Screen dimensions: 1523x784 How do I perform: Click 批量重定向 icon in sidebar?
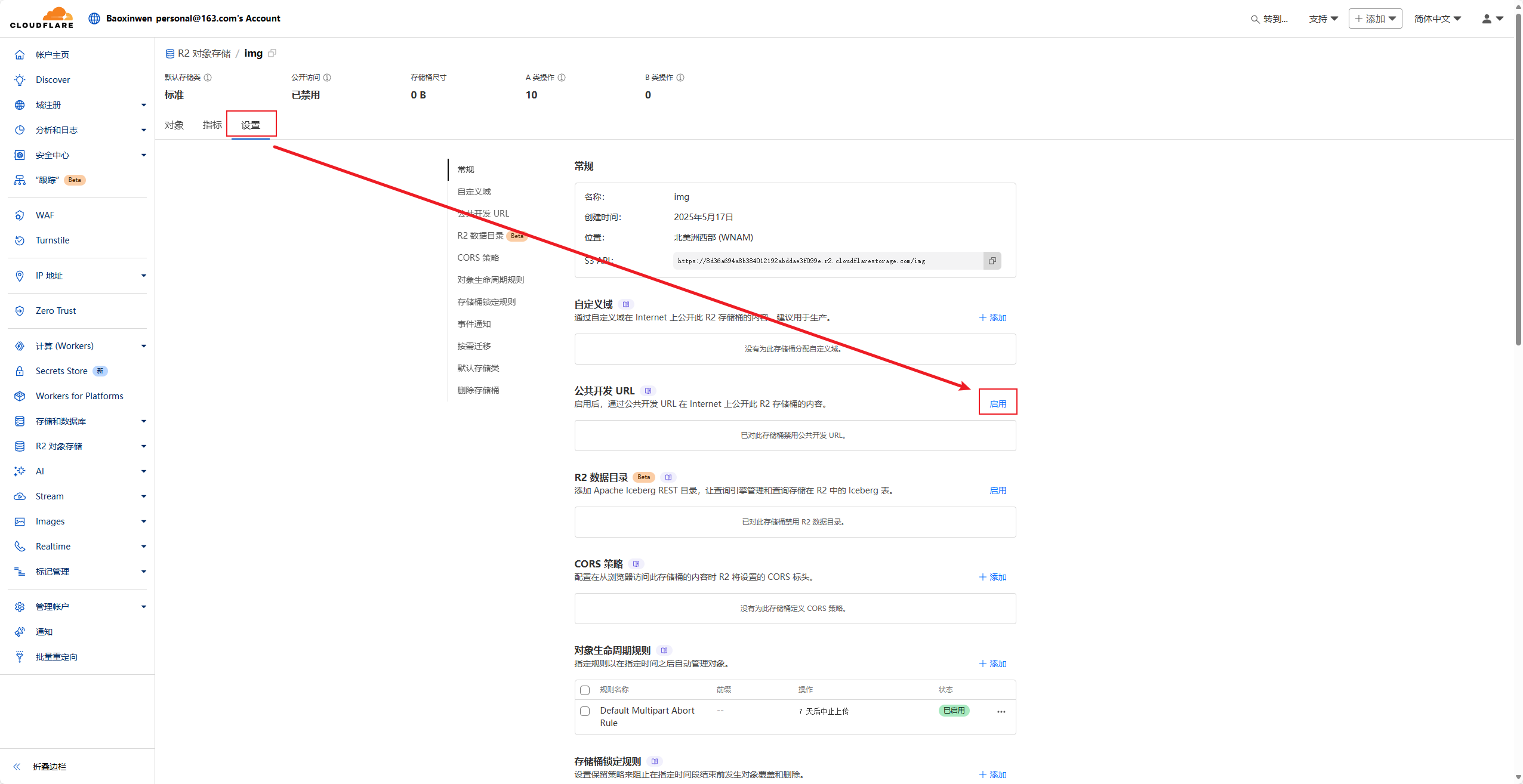point(20,657)
